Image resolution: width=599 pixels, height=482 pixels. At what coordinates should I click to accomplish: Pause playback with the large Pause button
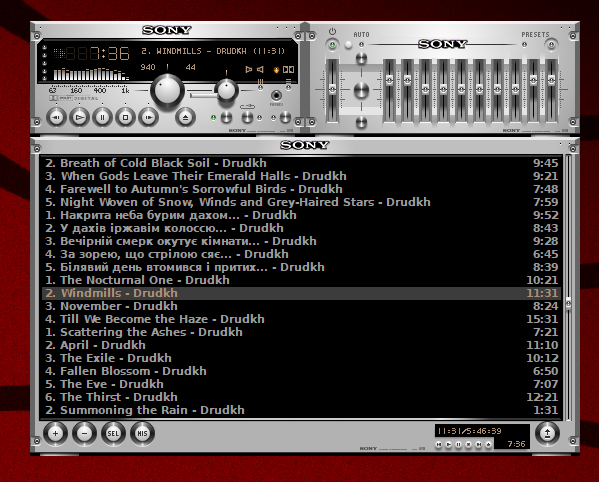[102, 117]
